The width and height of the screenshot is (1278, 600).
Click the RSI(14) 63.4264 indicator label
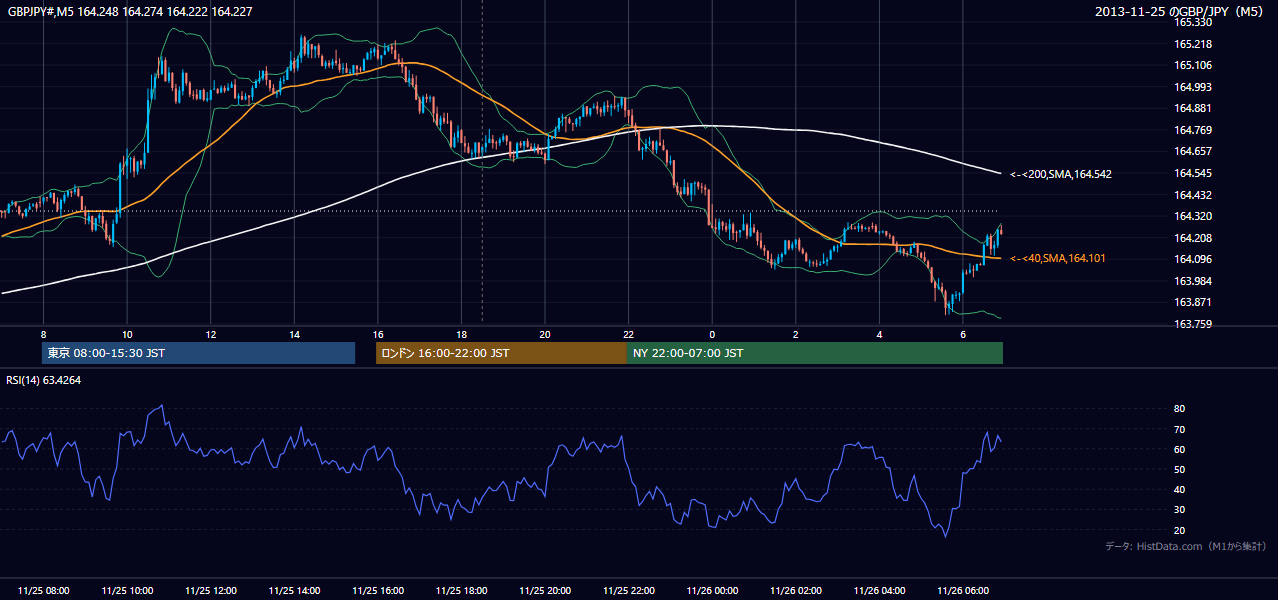pos(44,380)
